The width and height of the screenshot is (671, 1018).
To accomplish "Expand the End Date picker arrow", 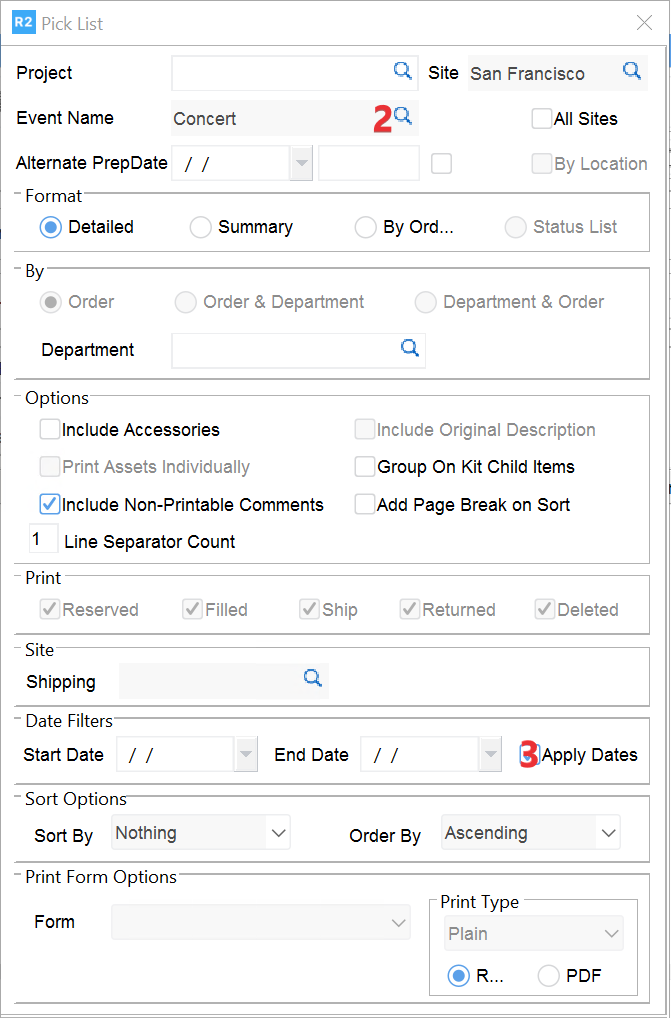I will (x=490, y=755).
